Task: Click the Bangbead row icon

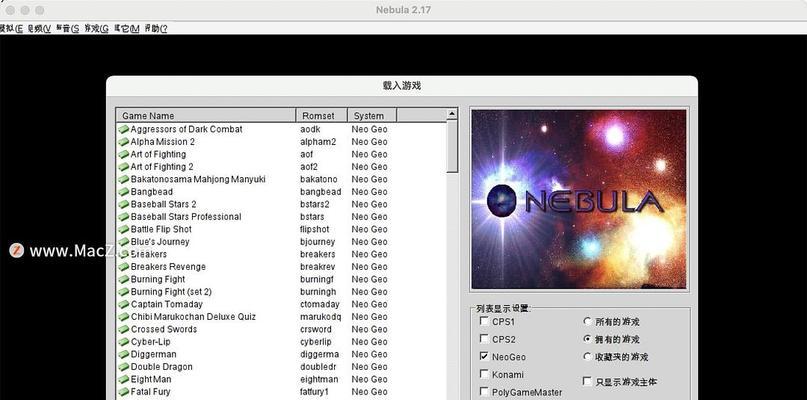Action: tap(124, 192)
